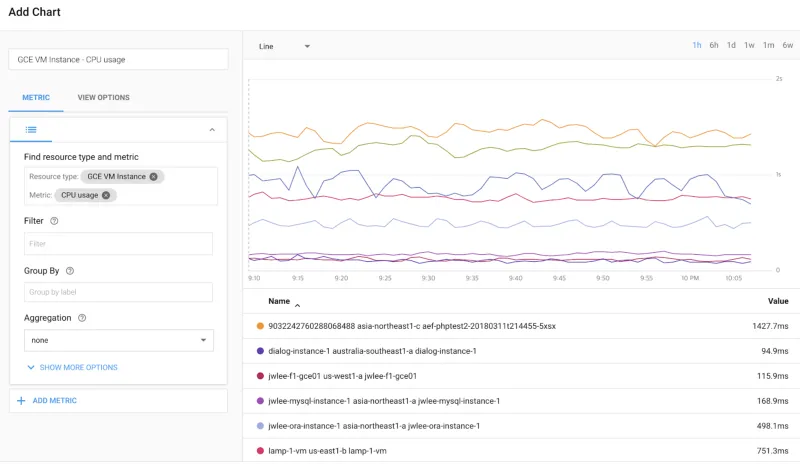The image size is (800, 465).
Task: Click the dark blue swatch for dialog-instance-1
Action: tap(260, 351)
